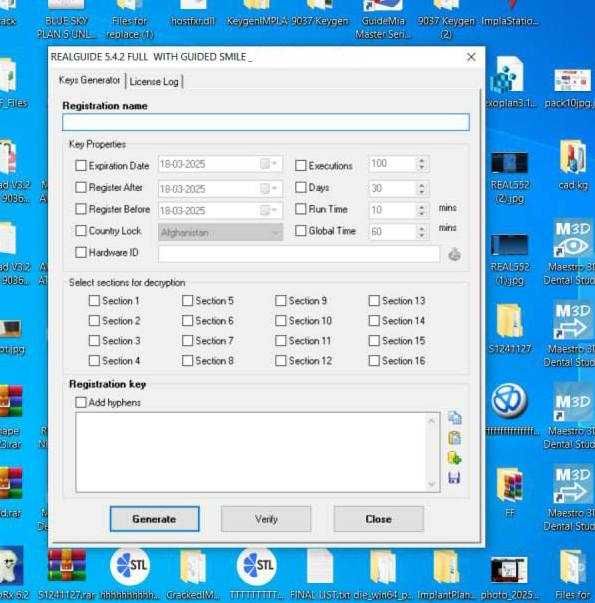The width and height of the screenshot is (595, 603).
Task: Switch to the License Log tab
Action: point(154,82)
